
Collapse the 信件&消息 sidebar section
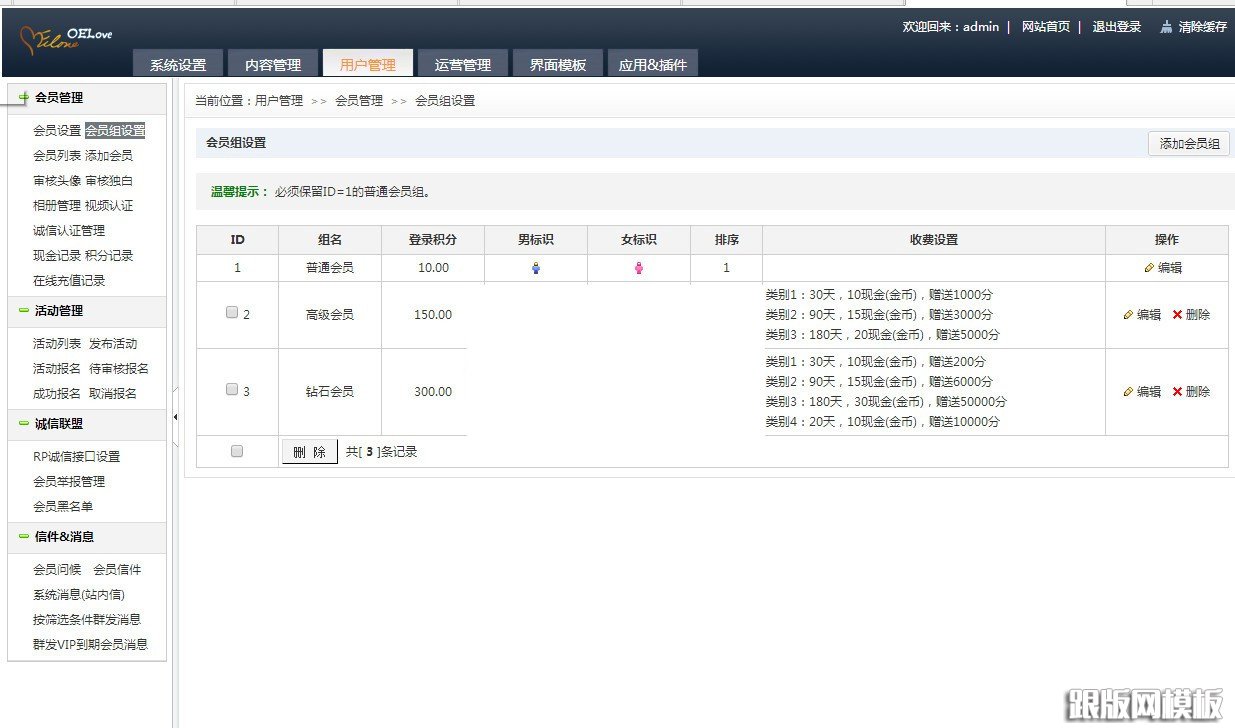pos(22,538)
